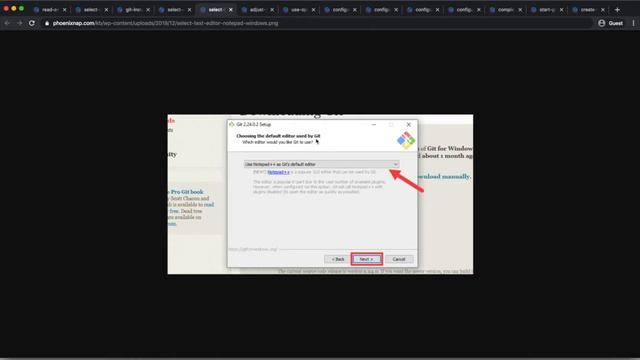Reload the current page
The width and height of the screenshot is (640, 360).
[32, 23]
